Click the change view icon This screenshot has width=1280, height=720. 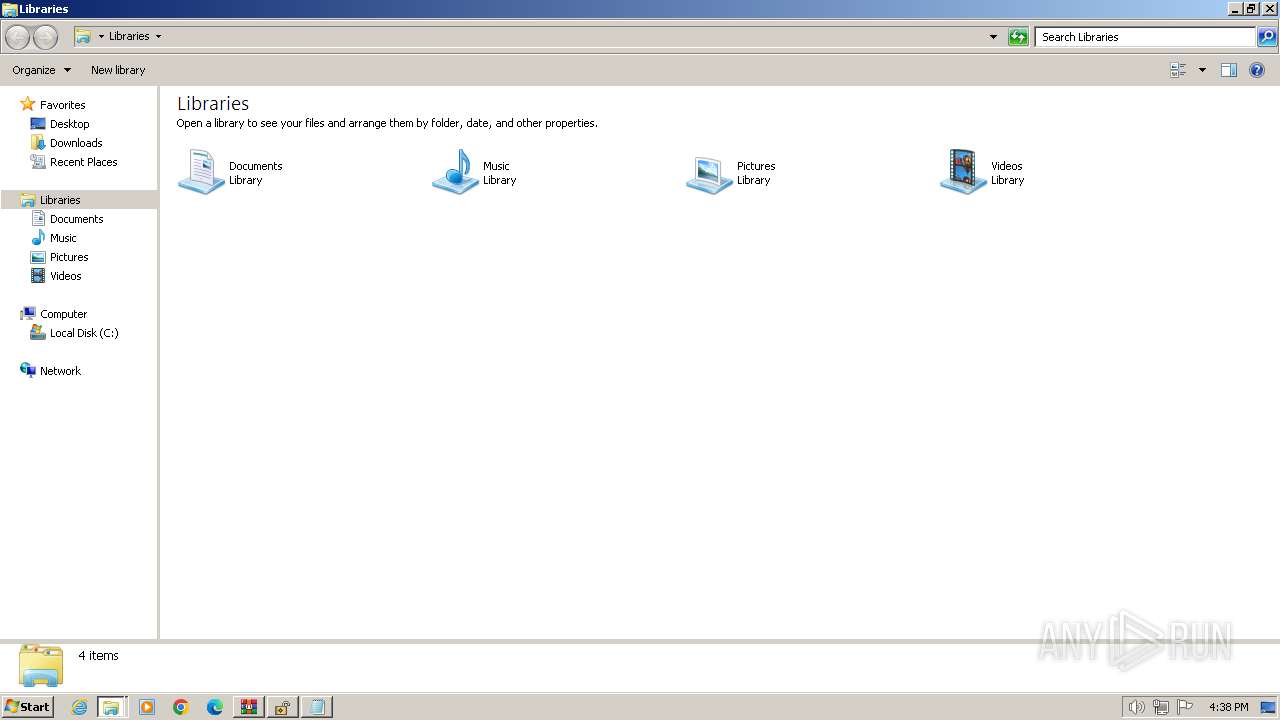tap(1178, 70)
